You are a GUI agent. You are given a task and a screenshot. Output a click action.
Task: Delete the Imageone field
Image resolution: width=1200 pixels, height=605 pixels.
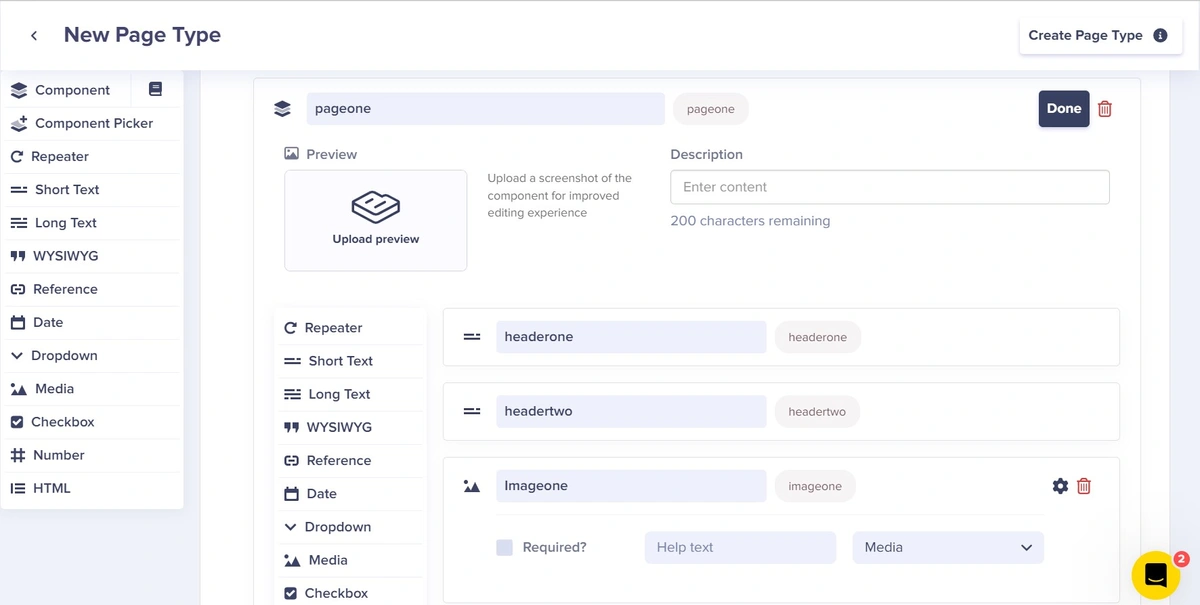[1084, 486]
